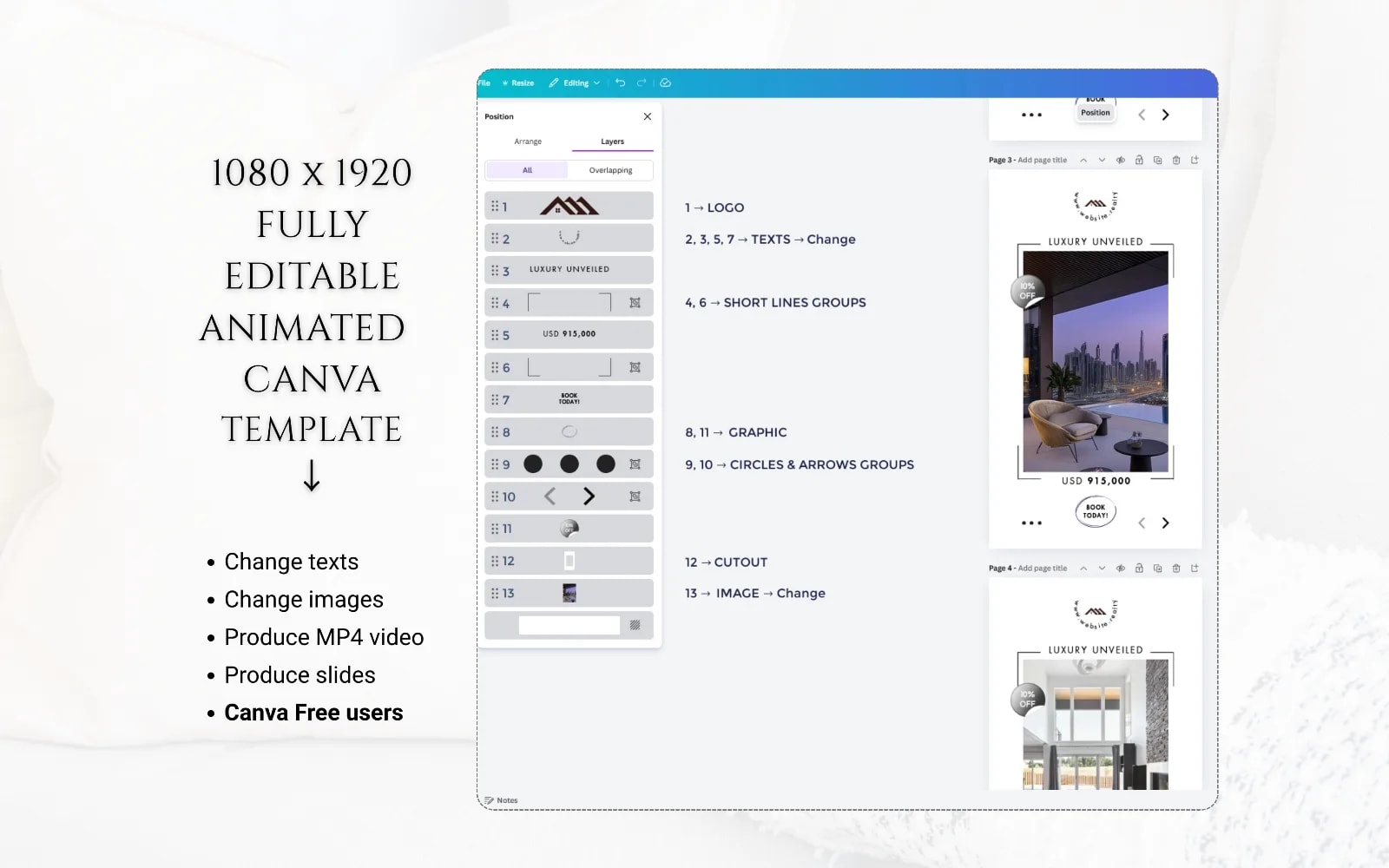
Task: Click the group icon on layer 10
Action: 635,496
